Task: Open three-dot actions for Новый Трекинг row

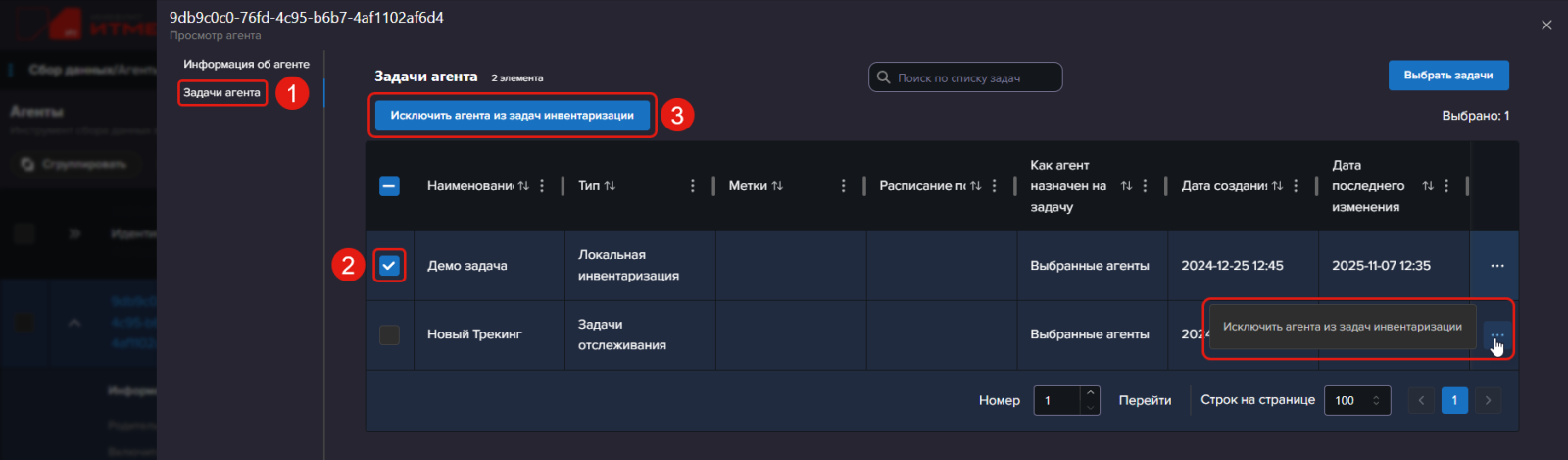Action: coord(1496,335)
